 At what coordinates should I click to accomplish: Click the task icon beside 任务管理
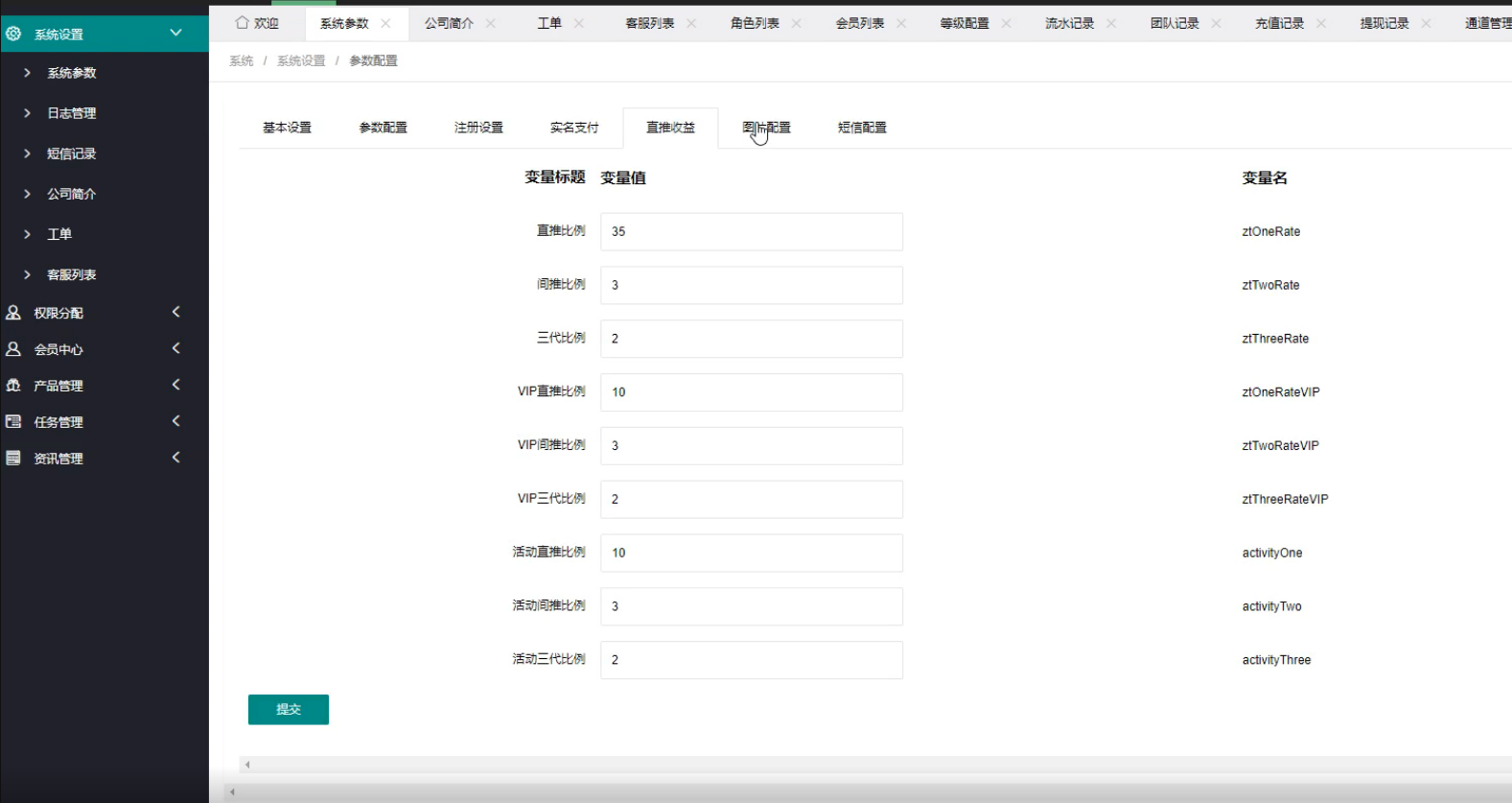(13, 422)
